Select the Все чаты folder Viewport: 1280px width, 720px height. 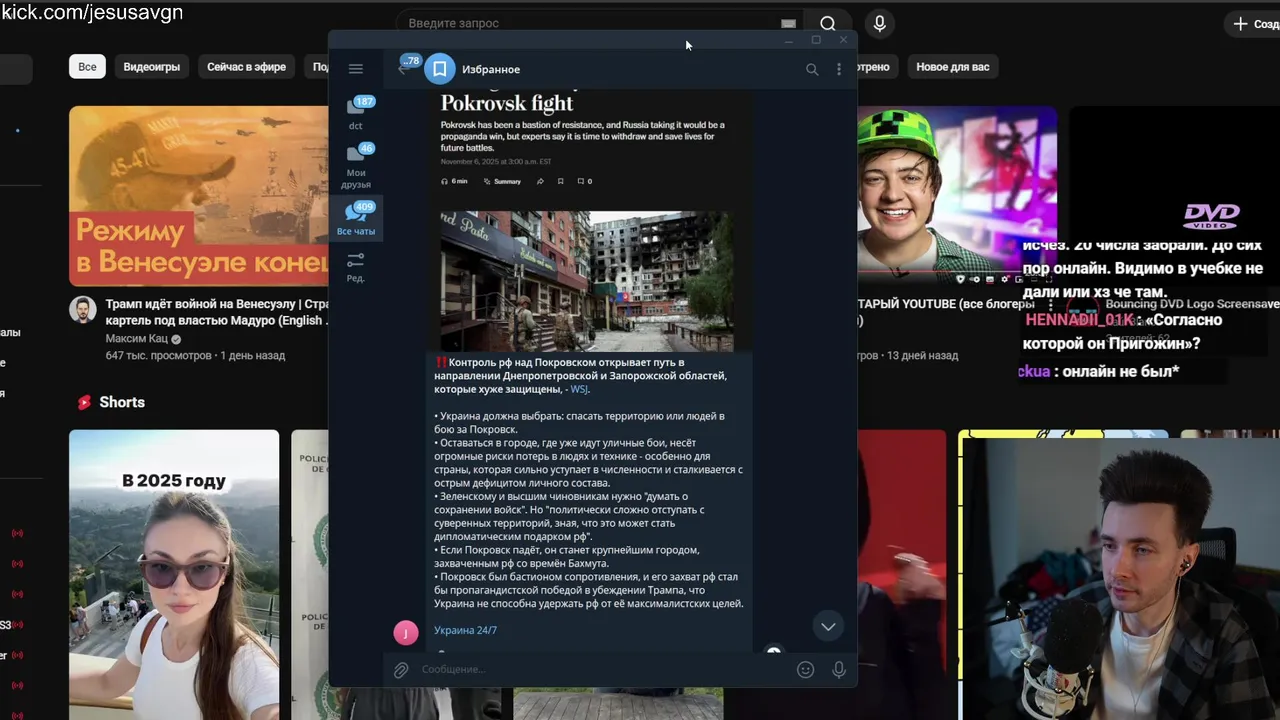click(x=356, y=219)
